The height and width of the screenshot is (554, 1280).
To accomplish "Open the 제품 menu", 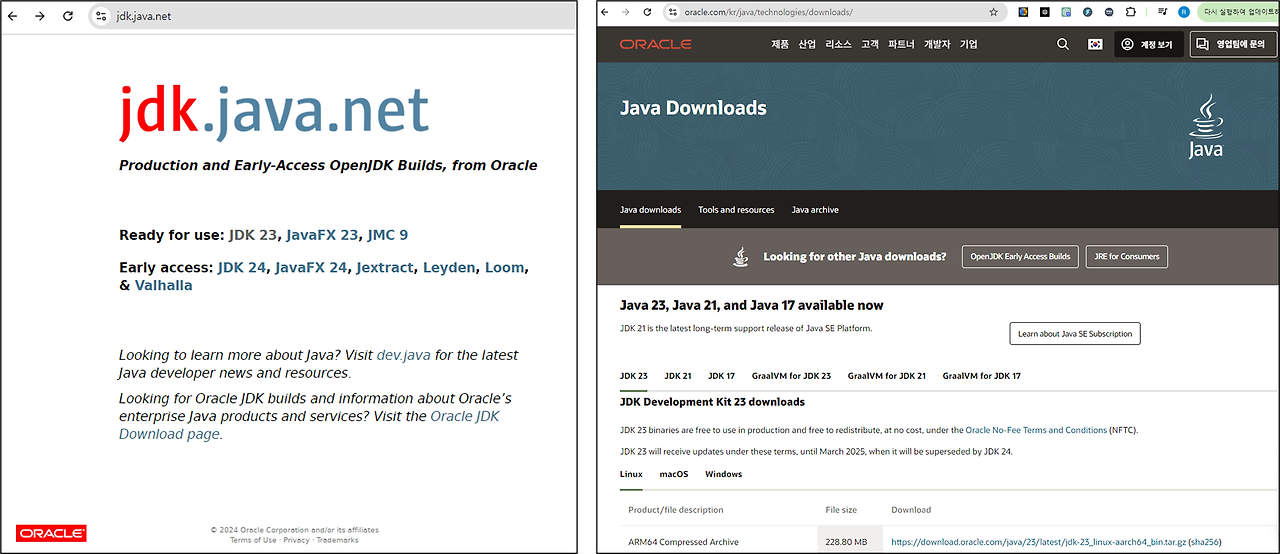I will 780,44.
